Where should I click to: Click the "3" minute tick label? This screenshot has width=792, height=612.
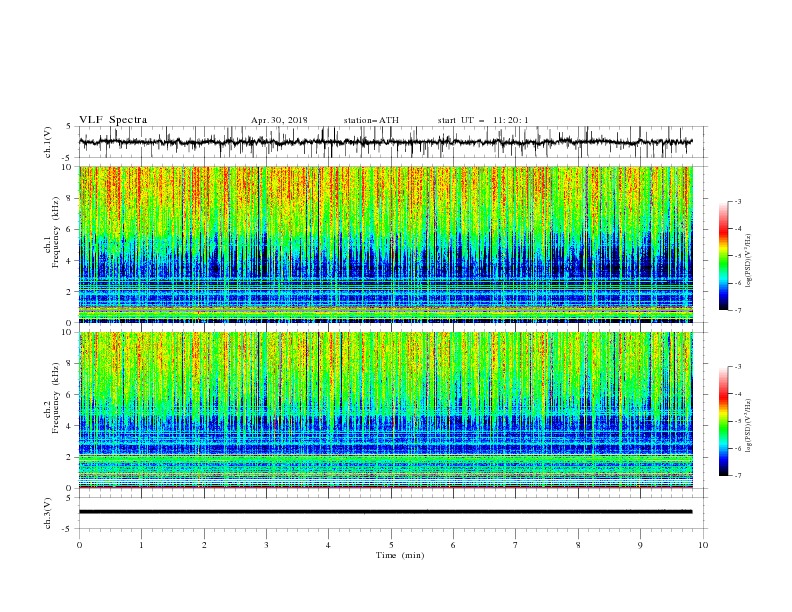tap(266, 545)
